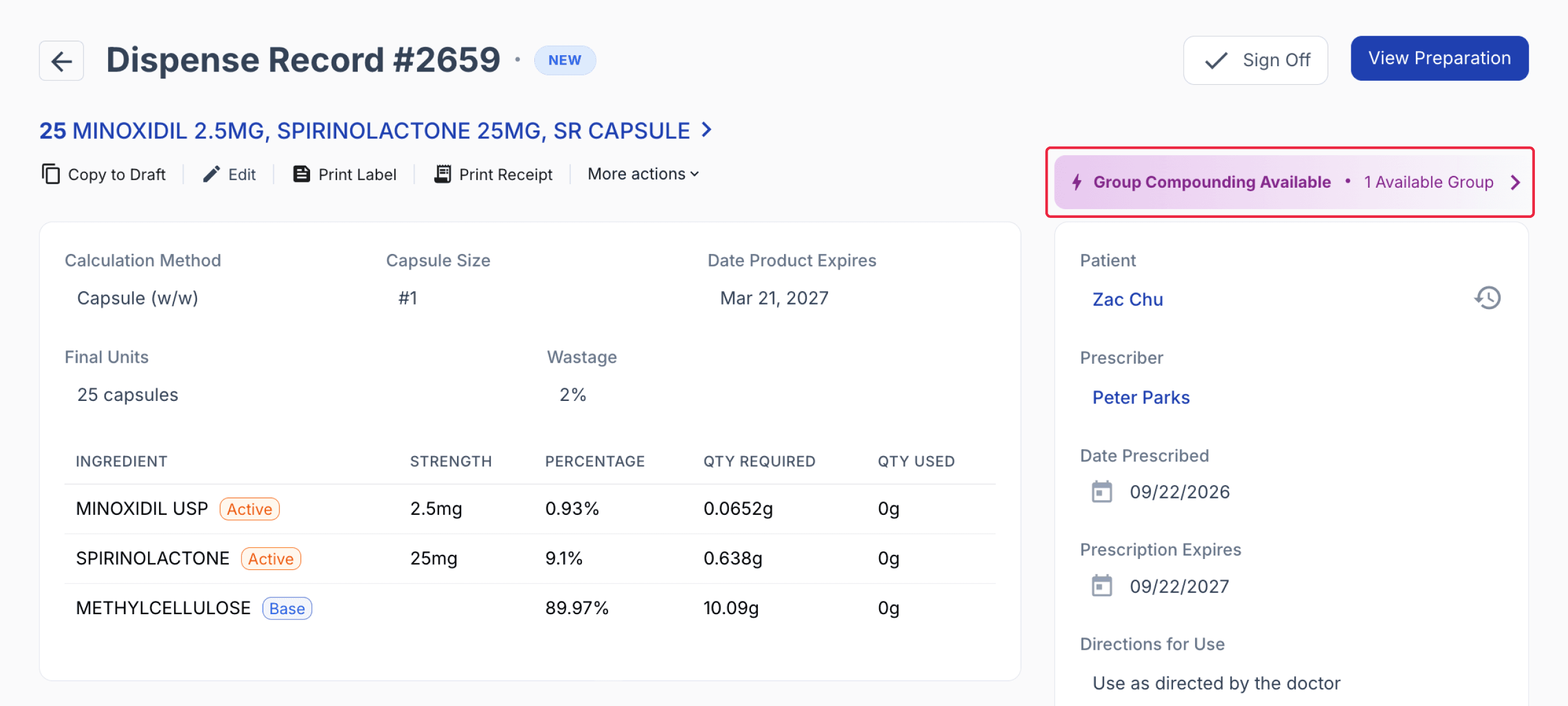Click the Mar 21, 2027 expiry date
The width and height of the screenshot is (1568, 706).
pos(774,298)
